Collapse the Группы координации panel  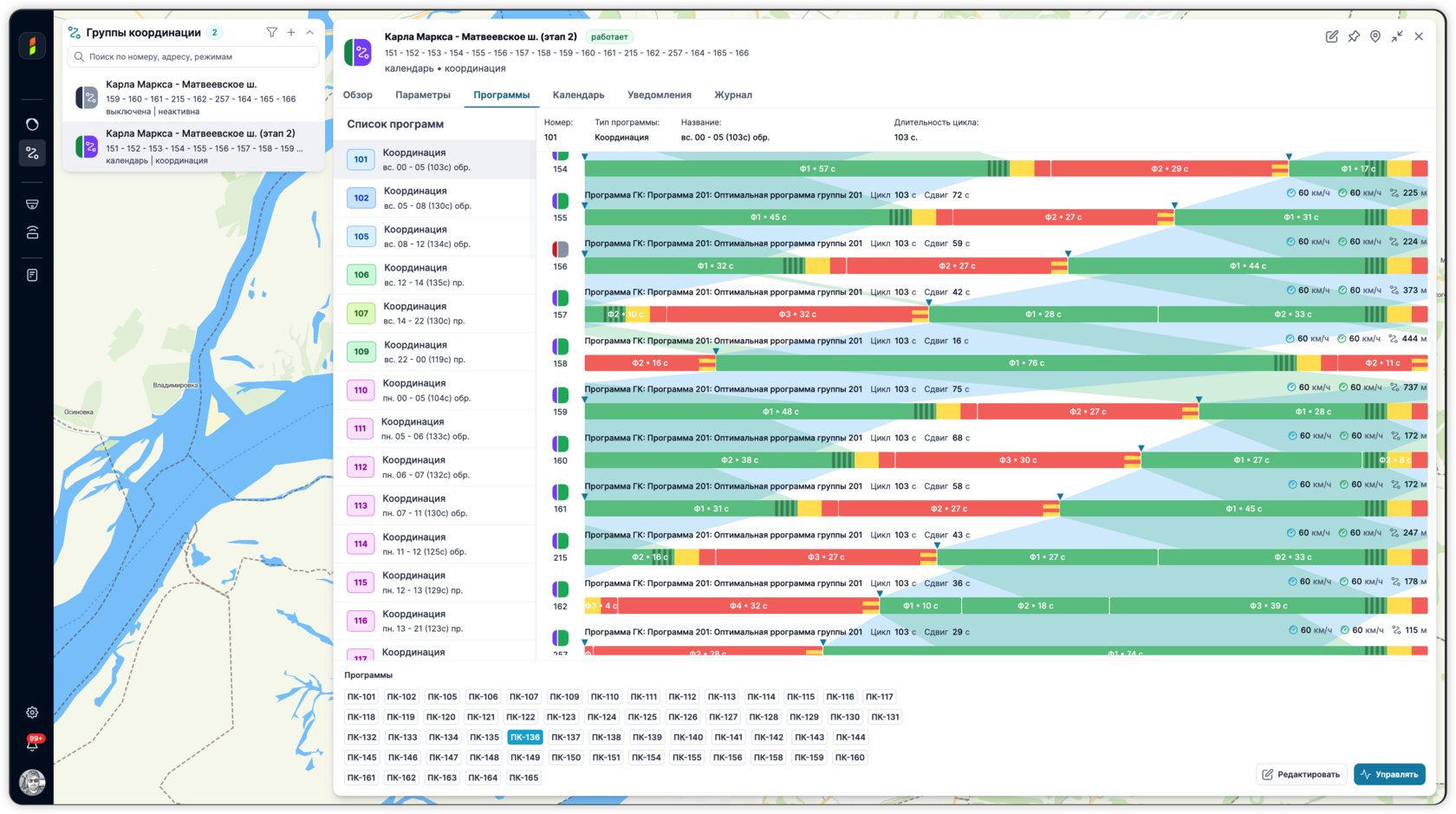[309, 33]
